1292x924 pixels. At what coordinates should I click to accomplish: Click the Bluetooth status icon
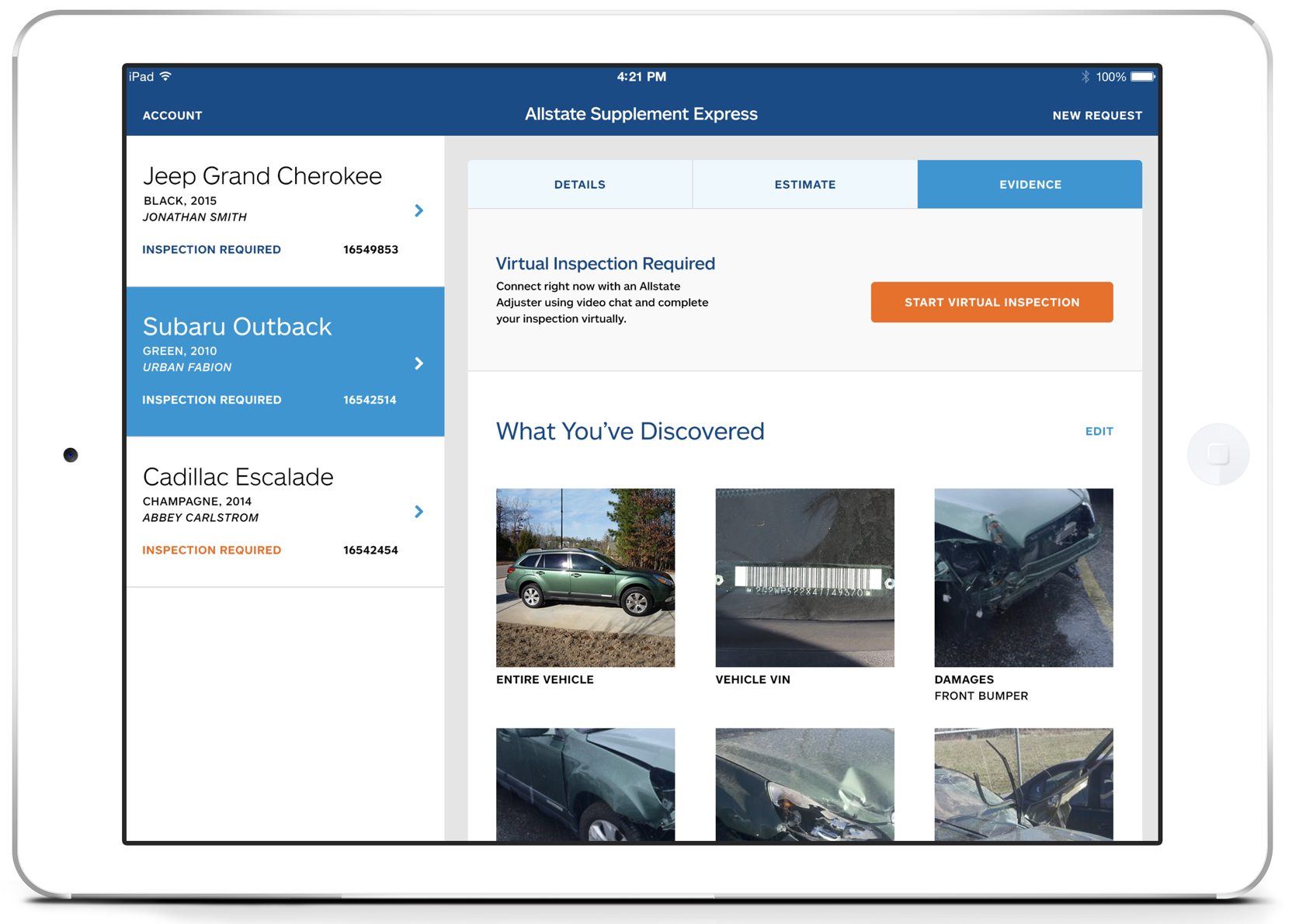[1085, 76]
